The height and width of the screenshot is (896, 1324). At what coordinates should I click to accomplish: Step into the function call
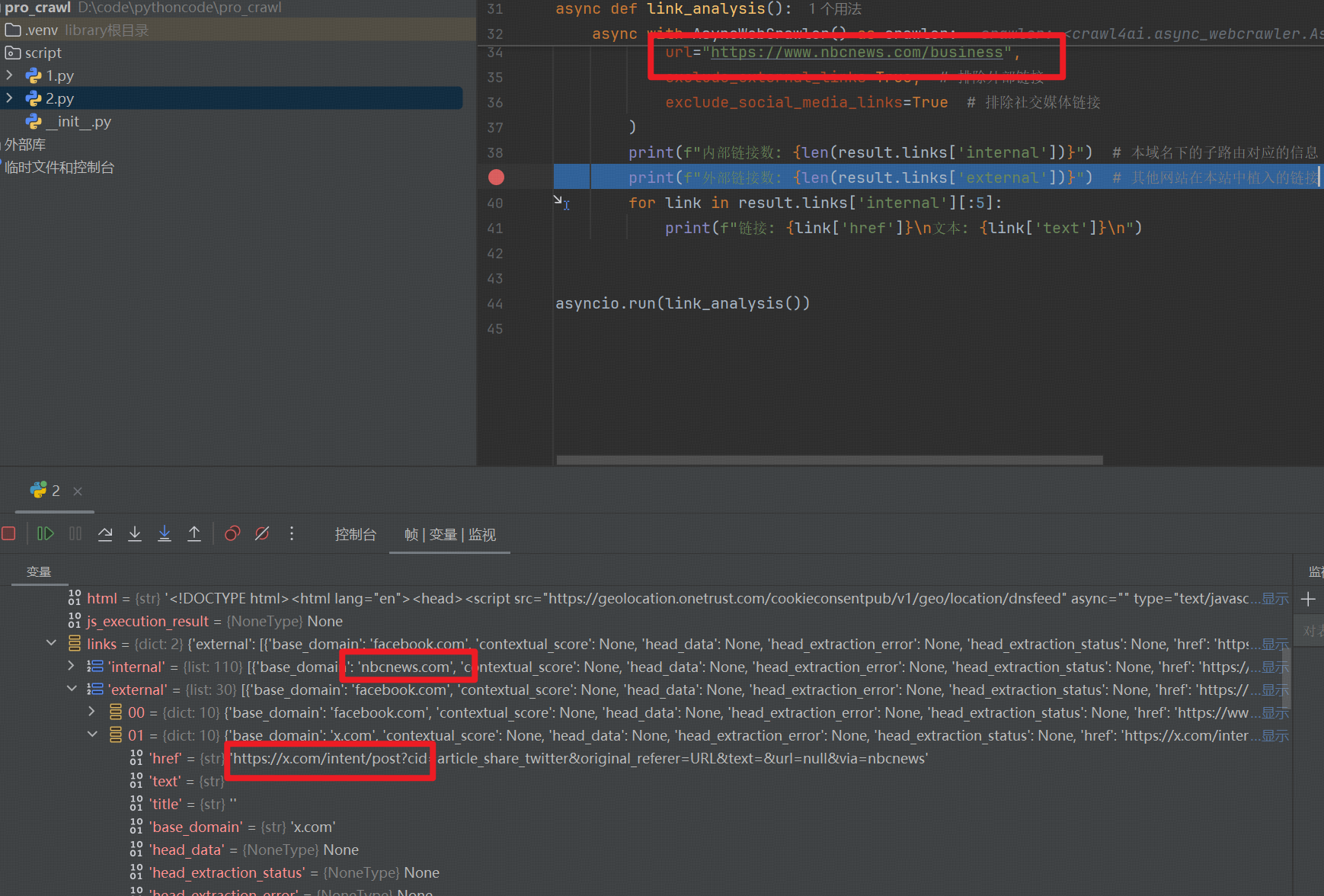135,534
